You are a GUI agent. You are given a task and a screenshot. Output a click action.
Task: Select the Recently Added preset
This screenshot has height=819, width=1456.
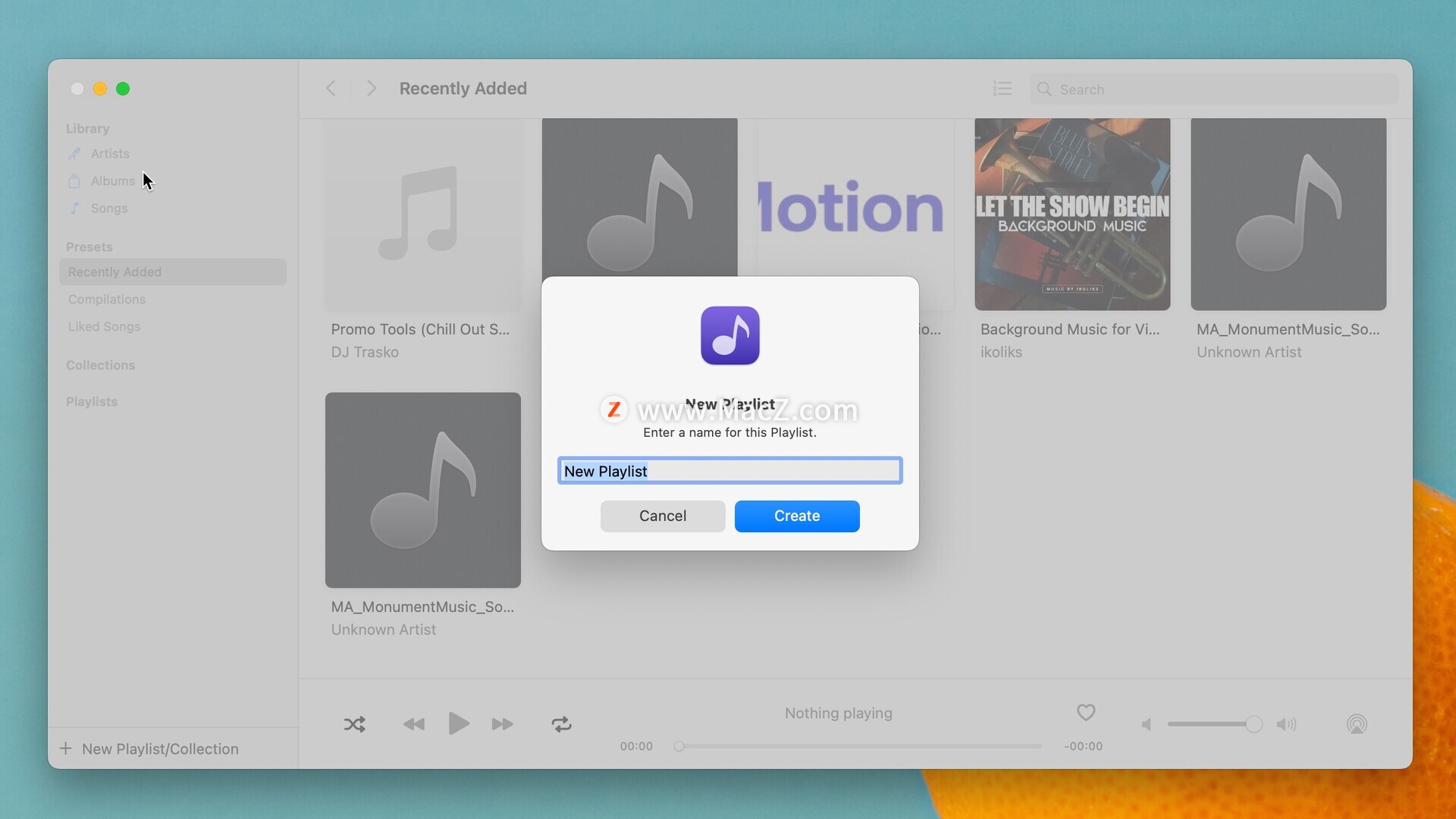173,271
